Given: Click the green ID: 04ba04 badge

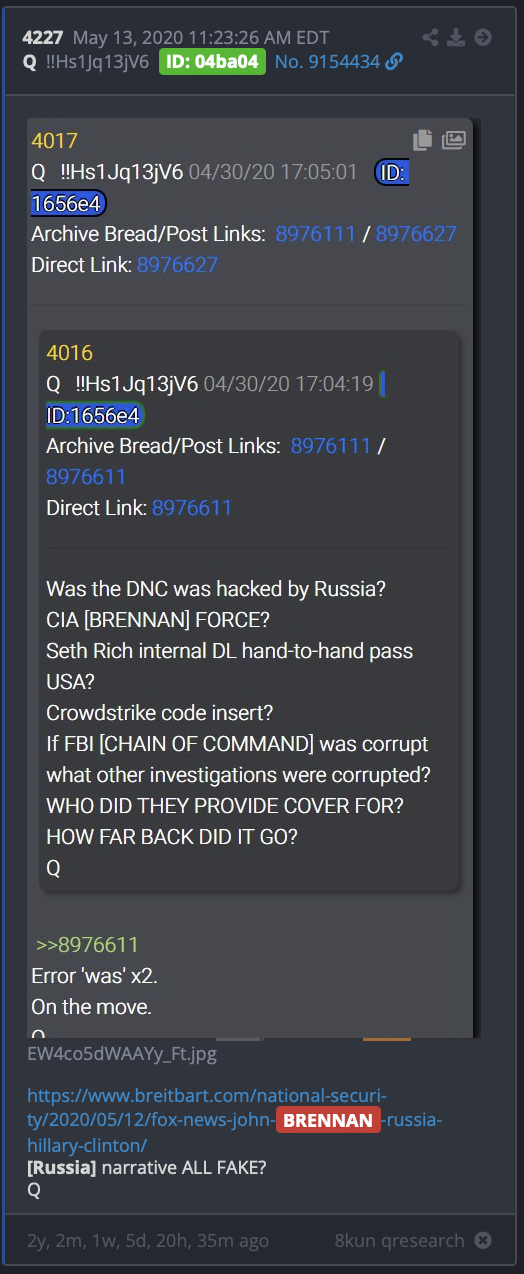Looking at the screenshot, I should click(212, 62).
